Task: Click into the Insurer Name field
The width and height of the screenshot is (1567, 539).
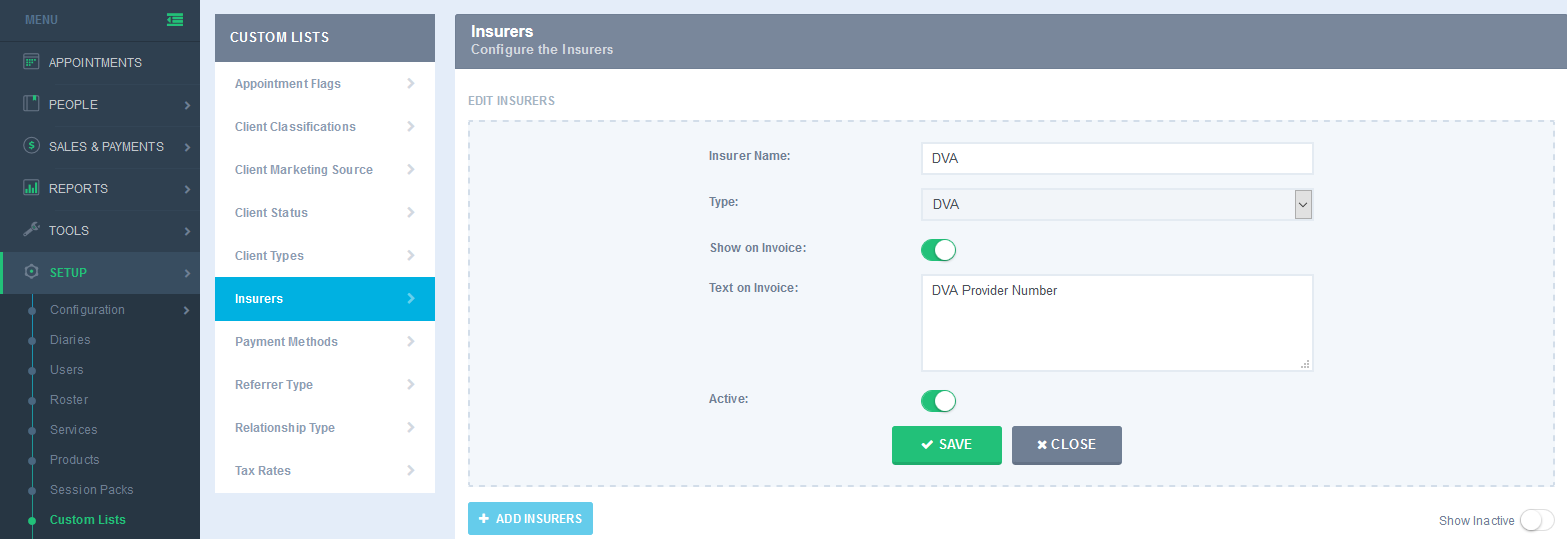Action: click(1116, 158)
